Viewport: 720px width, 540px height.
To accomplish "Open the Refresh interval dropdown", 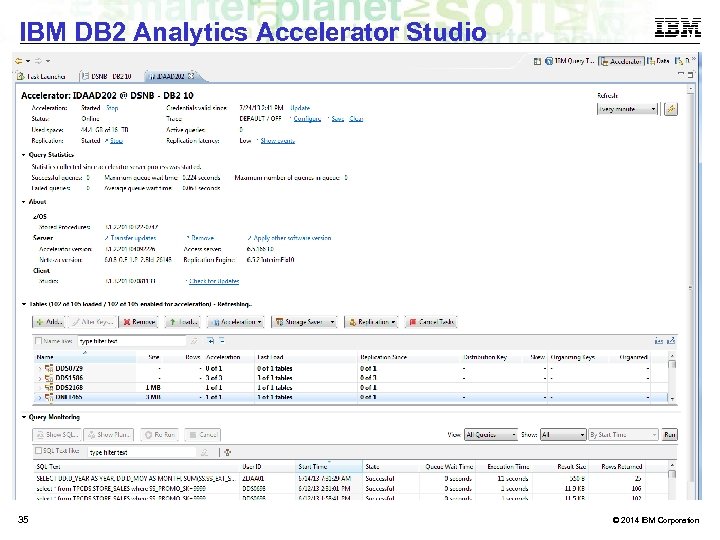I will coord(627,109).
